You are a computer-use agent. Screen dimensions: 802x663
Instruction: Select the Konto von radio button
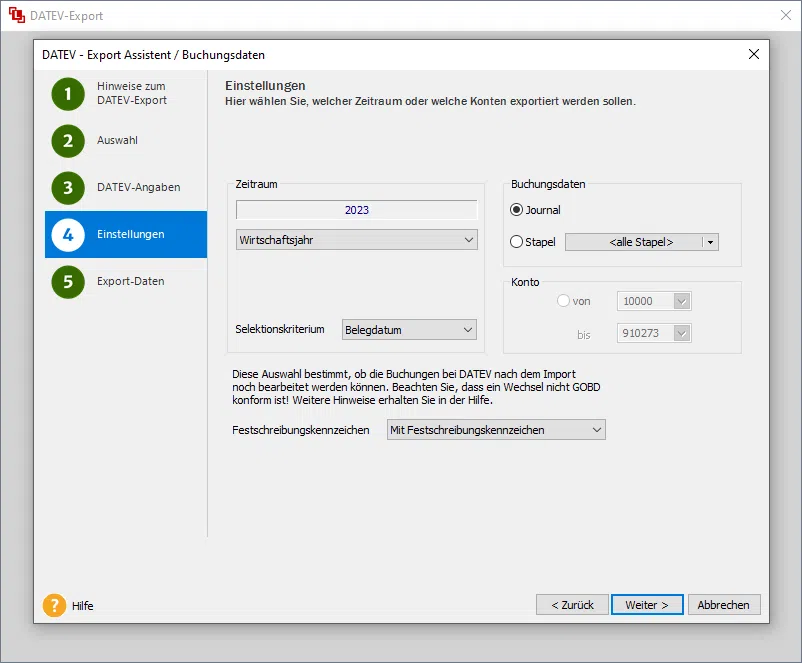click(564, 301)
